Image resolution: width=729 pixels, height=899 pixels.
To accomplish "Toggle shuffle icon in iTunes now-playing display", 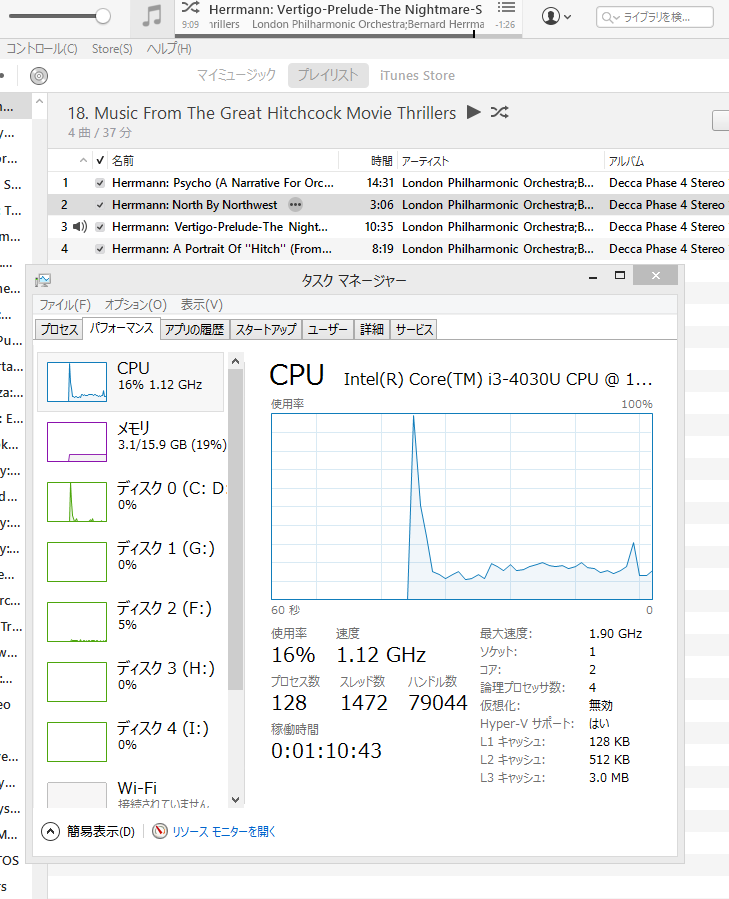I will pyautogui.click(x=190, y=8).
